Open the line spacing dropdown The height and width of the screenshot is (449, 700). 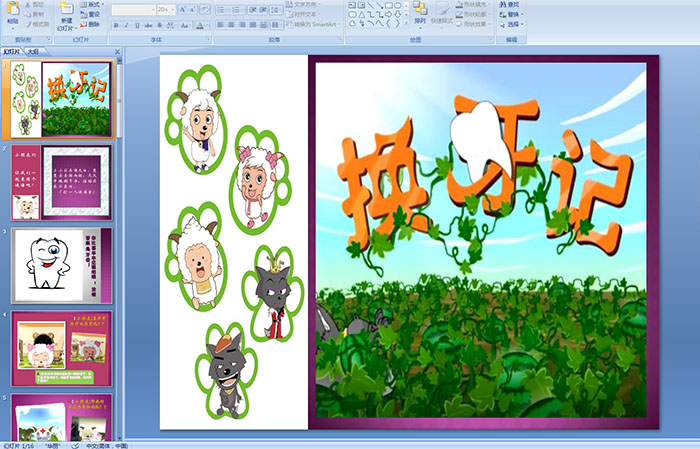point(277,10)
